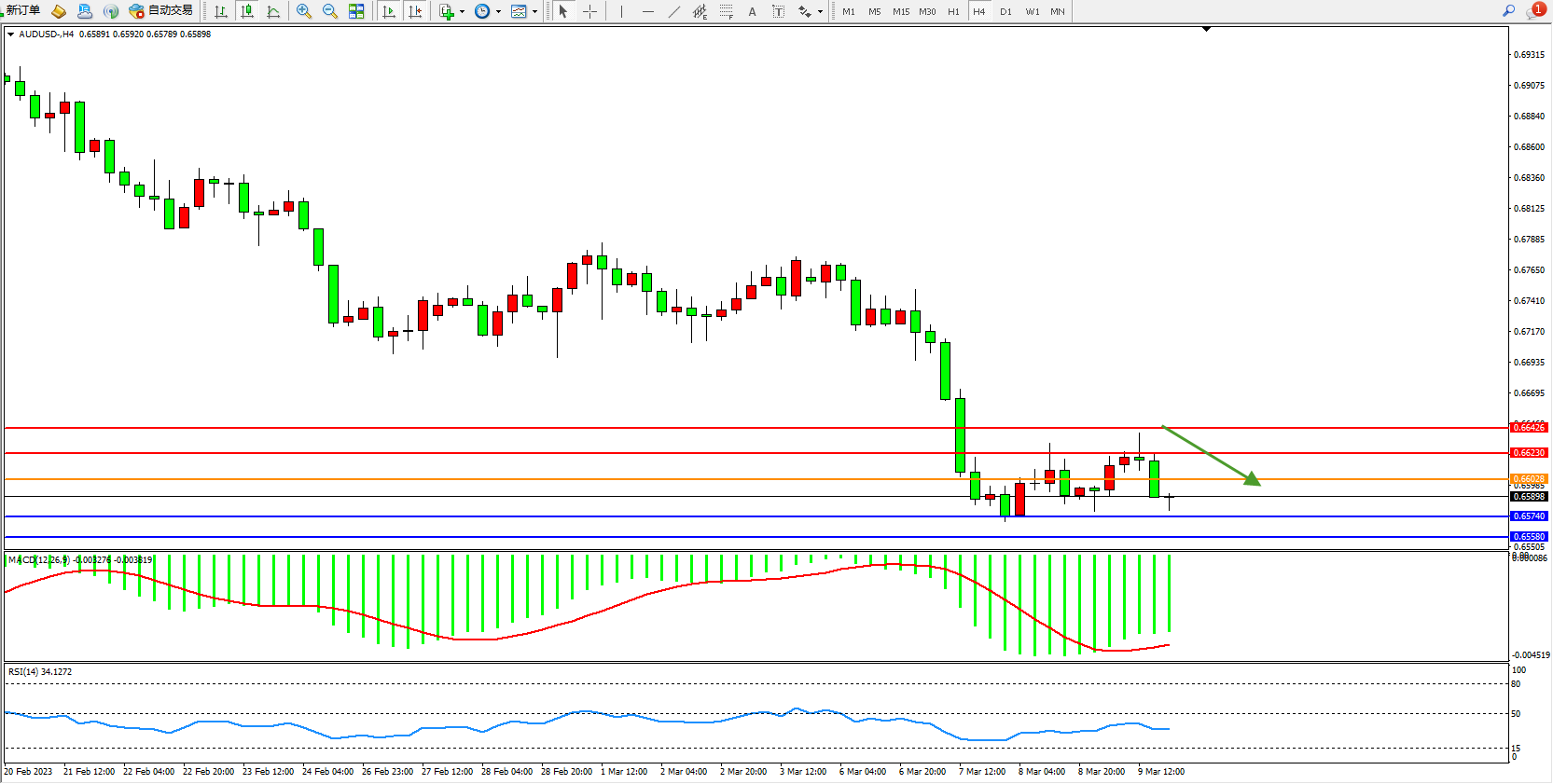Pick the text label tool
The width and height of the screenshot is (1553, 784).
click(752, 11)
